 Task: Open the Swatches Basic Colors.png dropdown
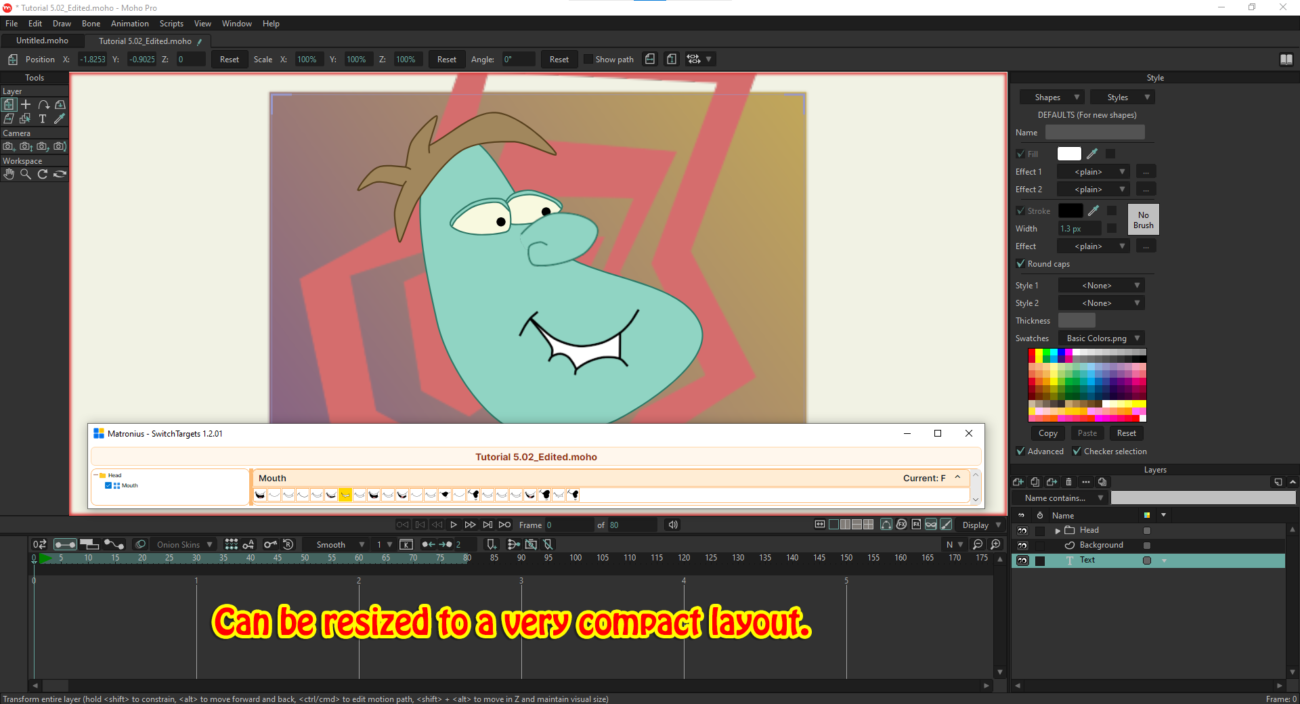[1101, 339]
